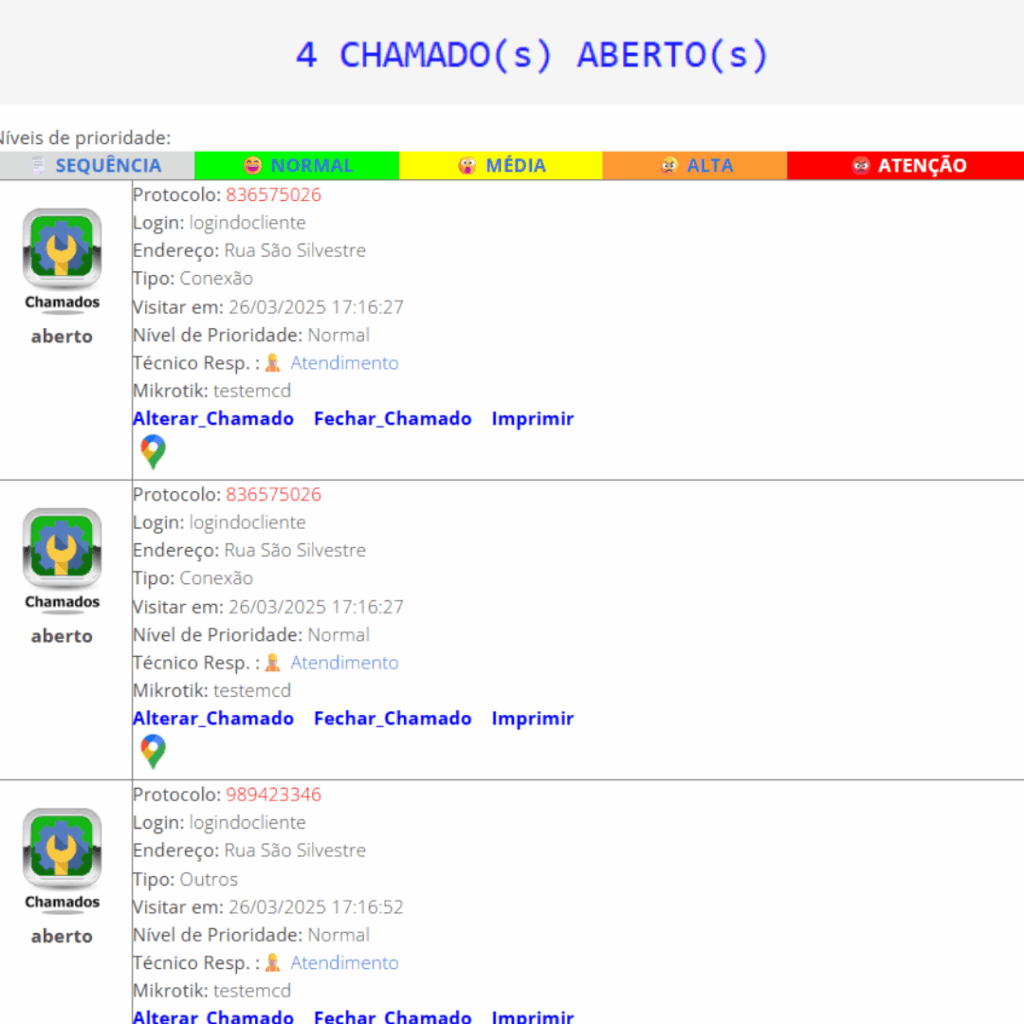Open the Google Maps pin in the first ticket
Image resolution: width=1024 pixels, height=1024 pixels.
point(153,452)
